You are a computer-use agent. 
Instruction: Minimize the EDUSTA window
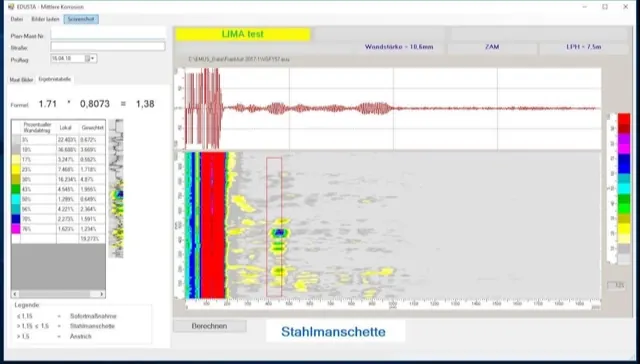[584, 7]
